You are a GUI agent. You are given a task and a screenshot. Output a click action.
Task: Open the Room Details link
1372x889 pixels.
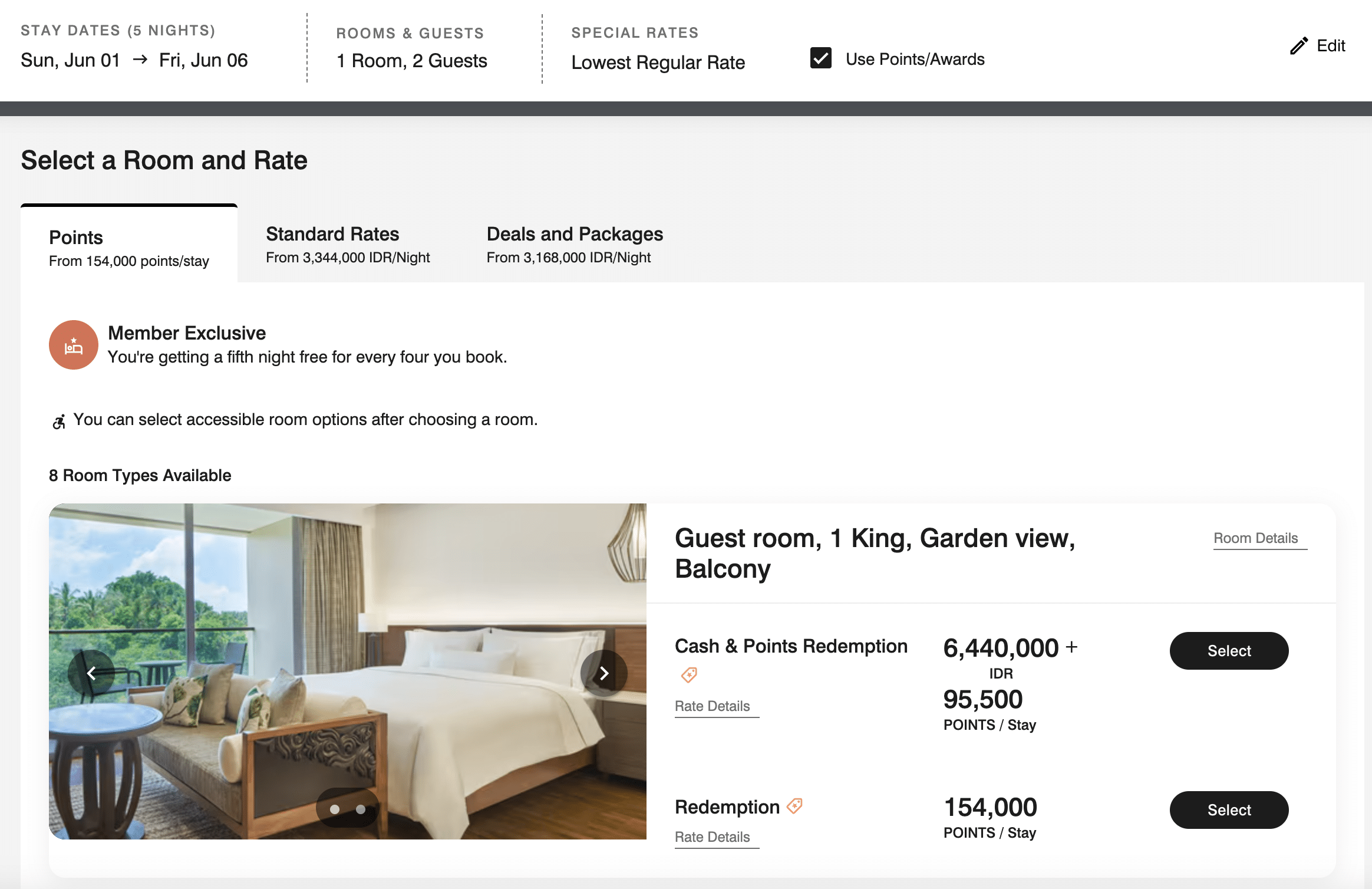(1255, 538)
